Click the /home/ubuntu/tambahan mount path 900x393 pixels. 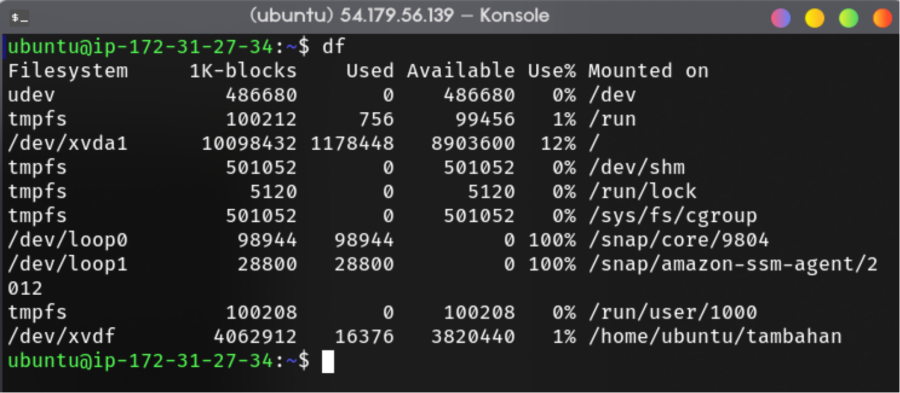(715, 337)
